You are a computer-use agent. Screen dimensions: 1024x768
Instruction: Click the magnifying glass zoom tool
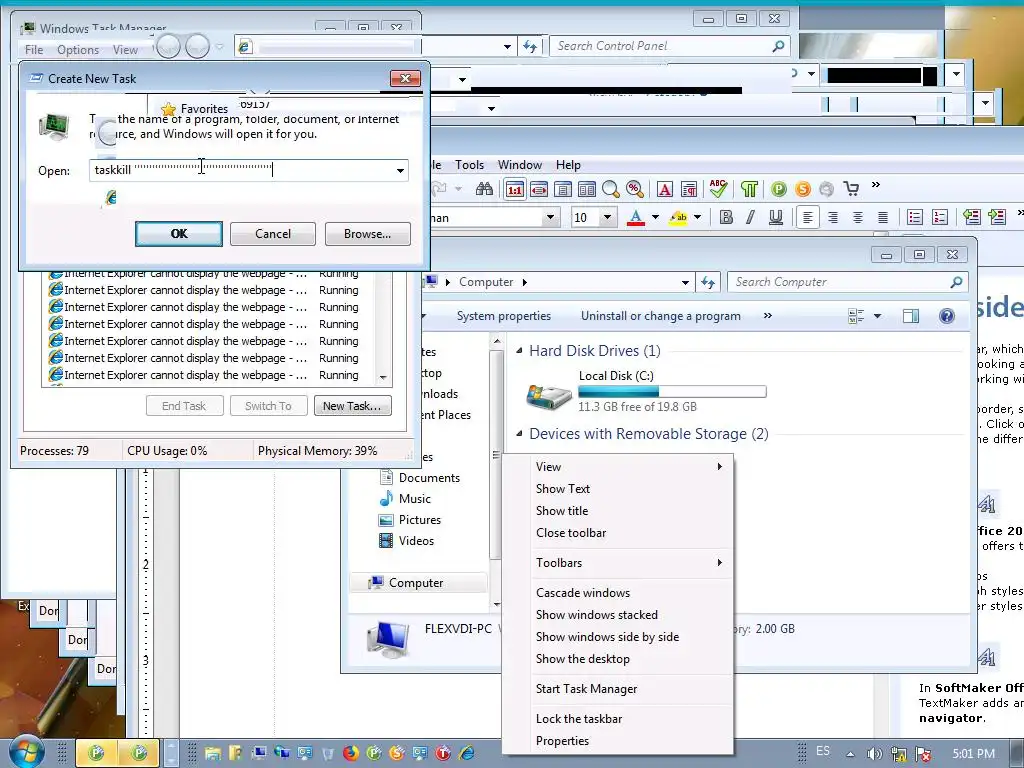click(611, 189)
